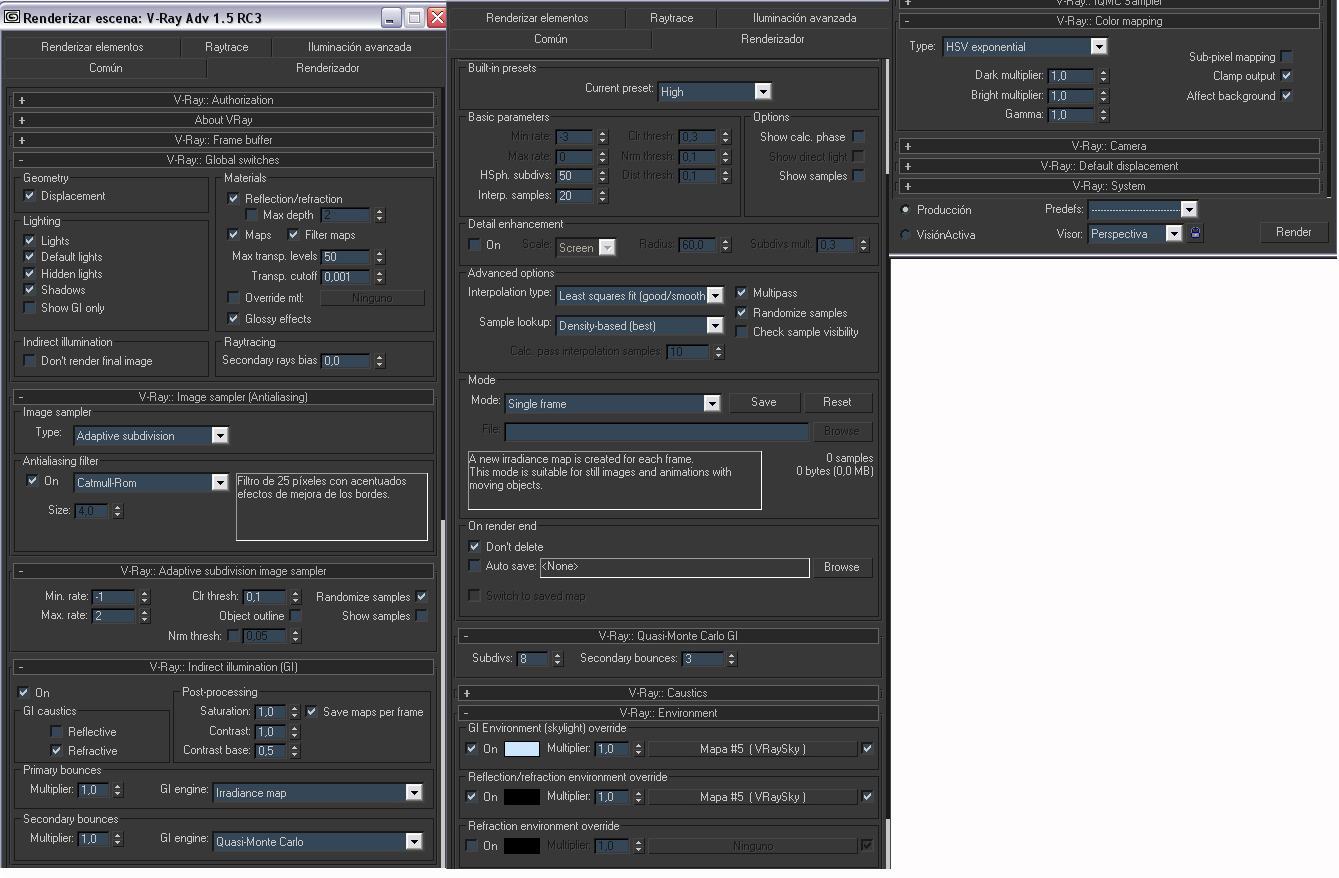The height and width of the screenshot is (878, 1339).
Task: Click the Secondary bounces value field
Action: 703,659
